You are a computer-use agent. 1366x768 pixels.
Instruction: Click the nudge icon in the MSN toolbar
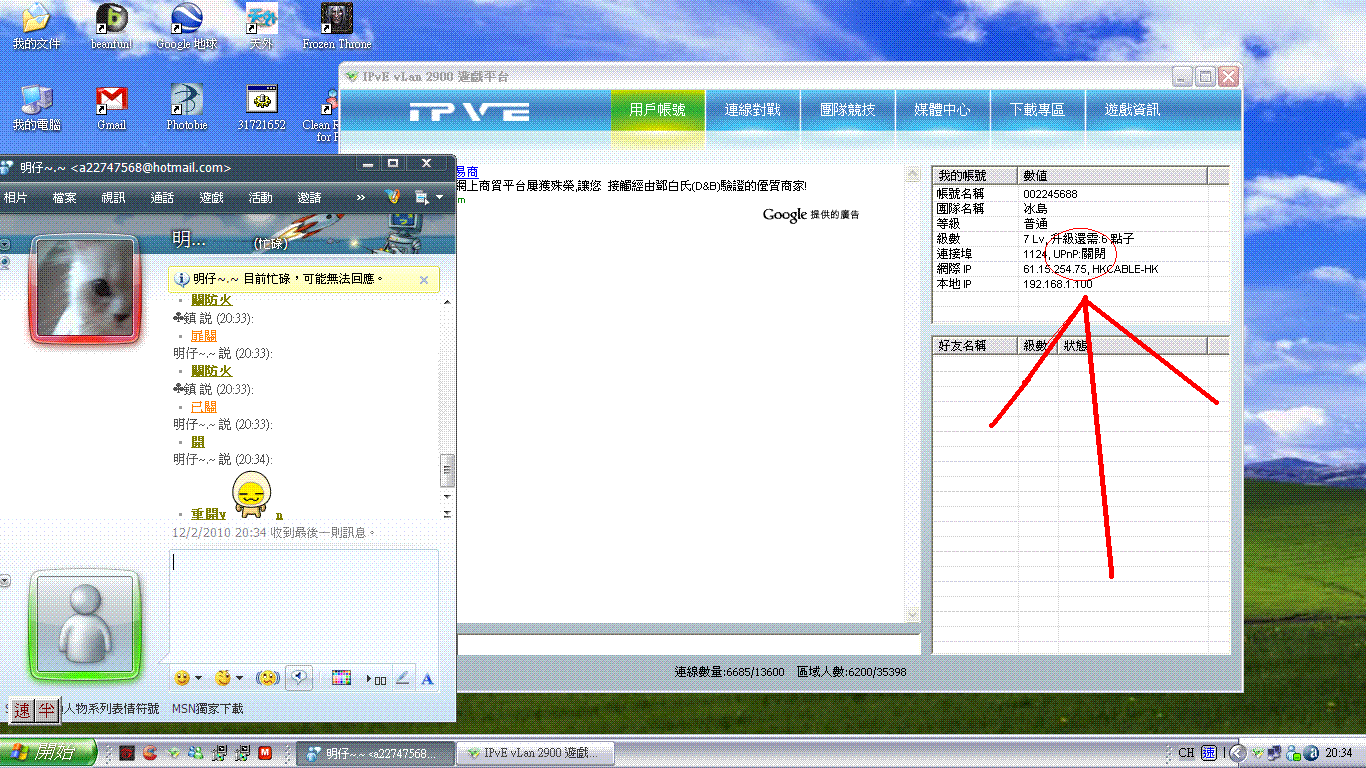267,678
